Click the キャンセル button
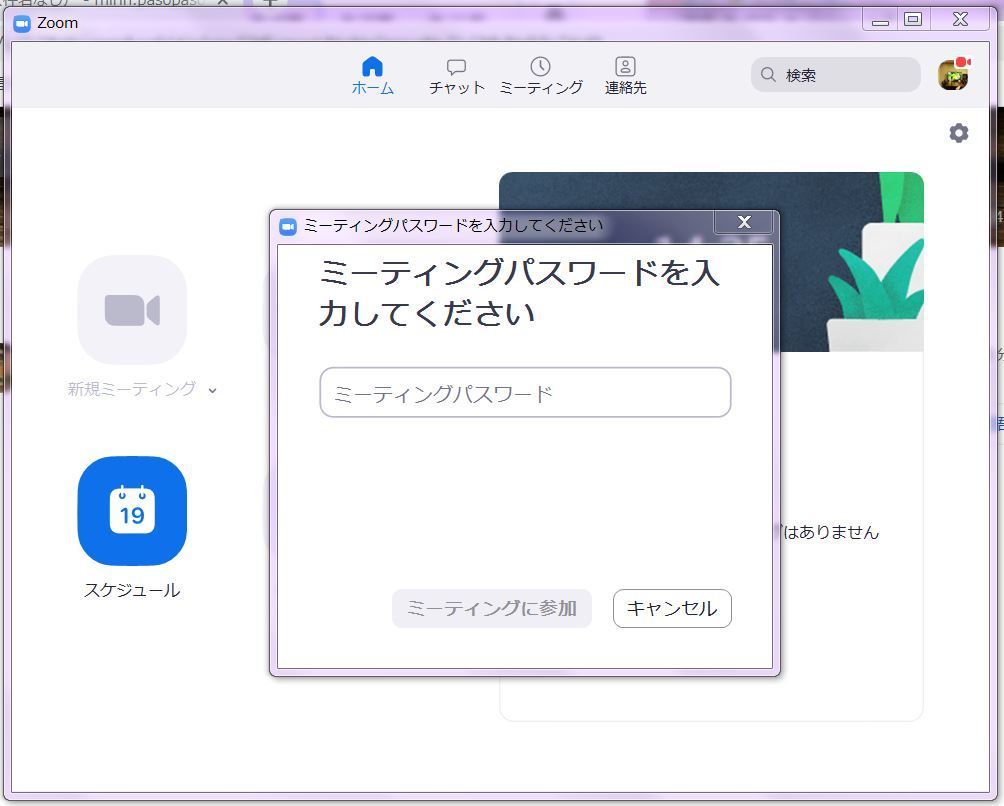Screen dimensions: 1004x806 point(672,608)
